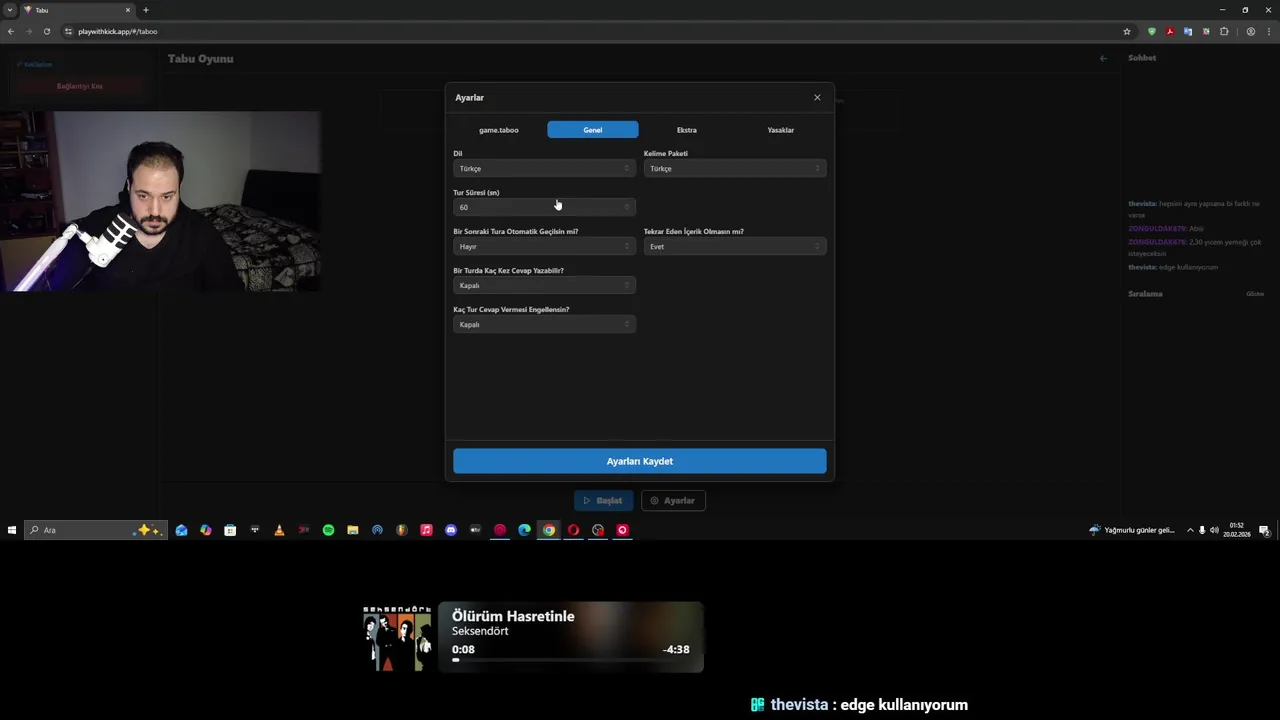Viewport: 1280px width, 720px height.
Task: Open Spotify from the taskbar
Action: [328, 530]
